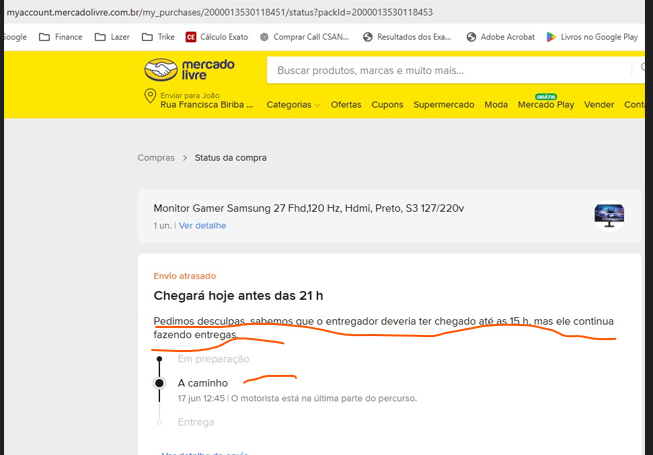Change the delivery address Rua Francisca Biriba

(x=207, y=105)
